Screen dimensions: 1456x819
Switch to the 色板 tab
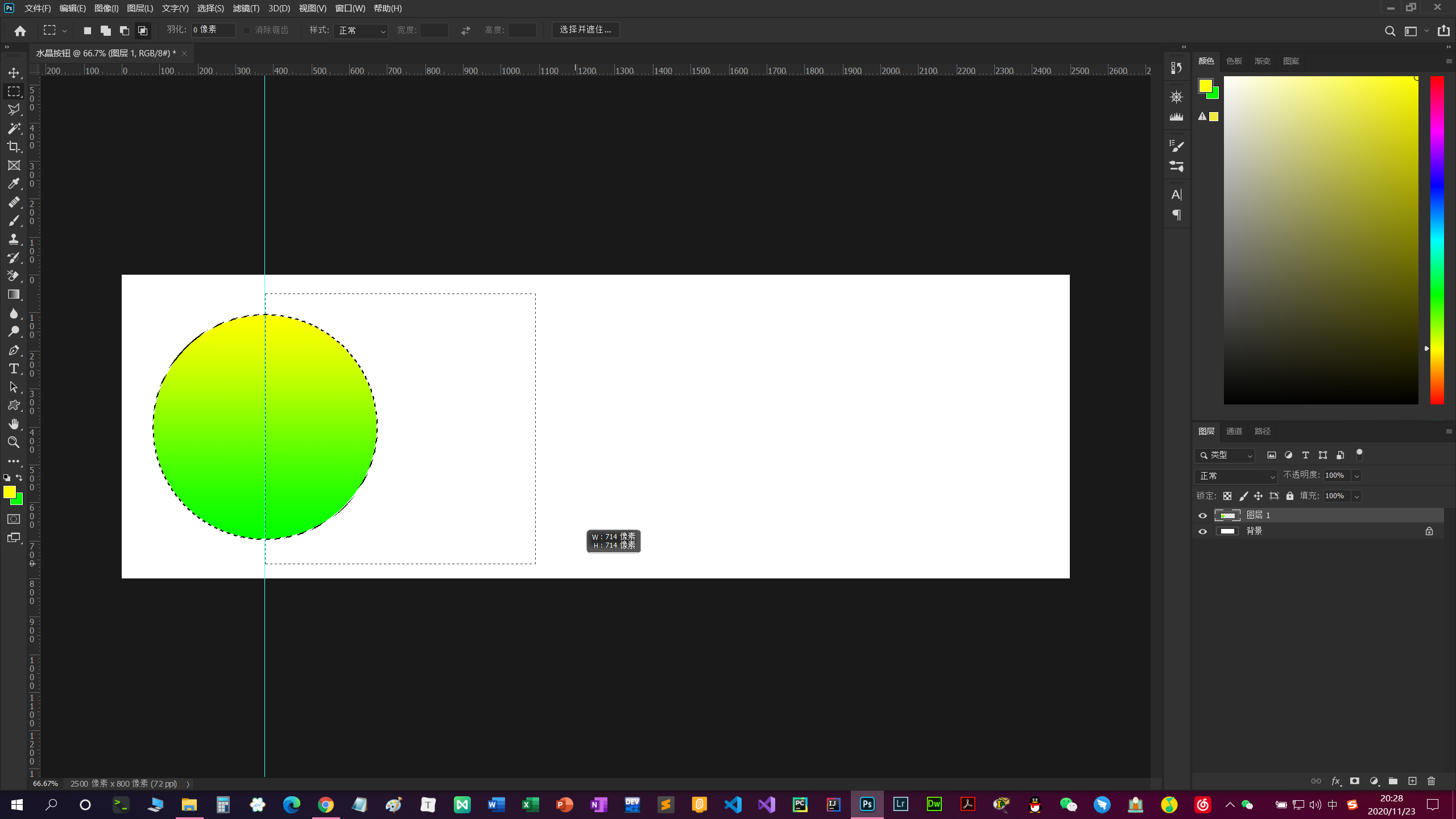tap(1234, 61)
